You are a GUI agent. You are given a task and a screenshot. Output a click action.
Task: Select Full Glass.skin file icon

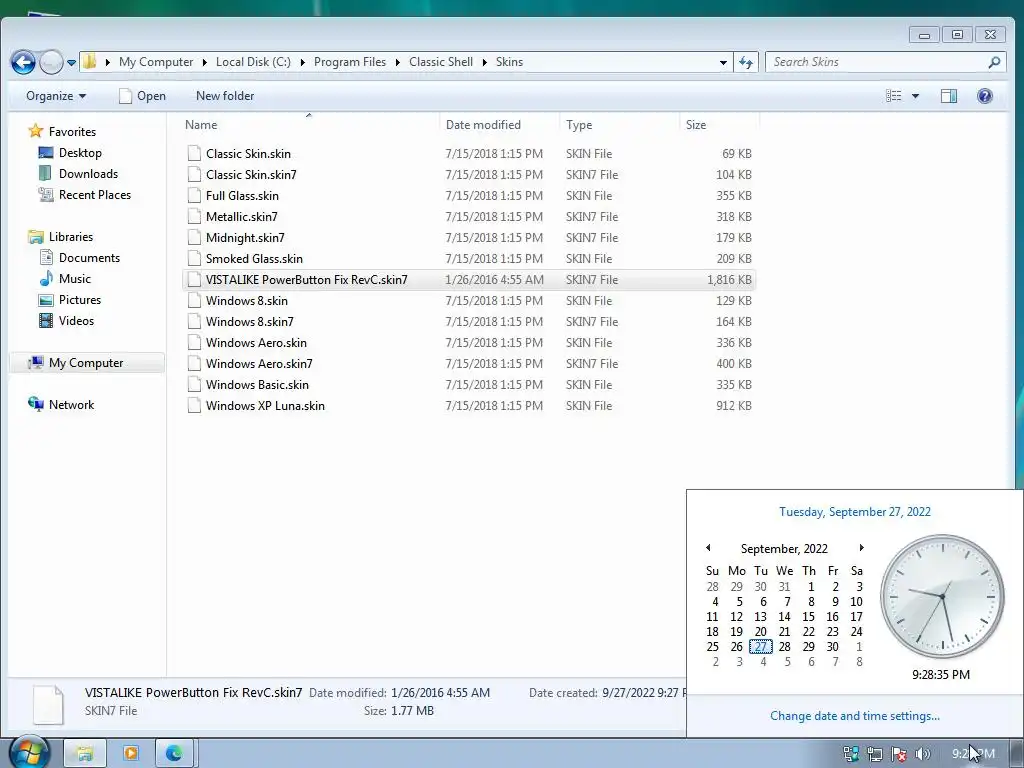click(x=194, y=195)
